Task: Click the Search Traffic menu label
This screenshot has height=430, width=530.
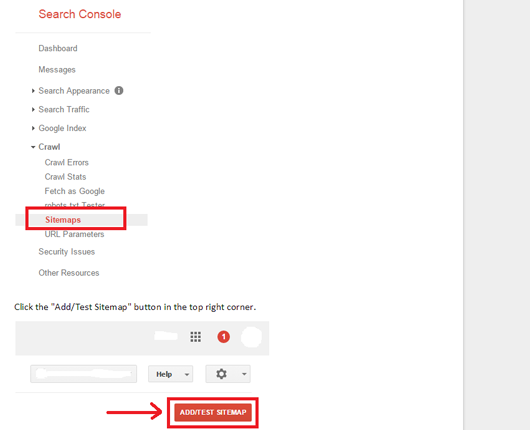Action: pyautogui.click(x=64, y=110)
